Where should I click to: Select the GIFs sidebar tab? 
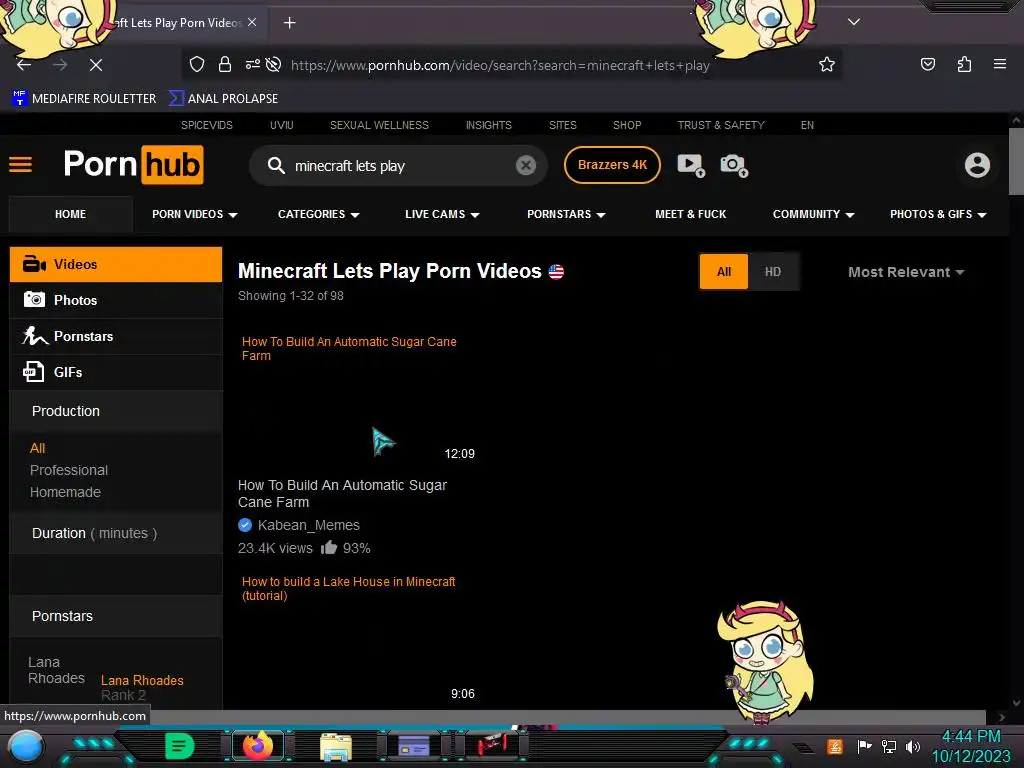pyautogui.click(x=116, y=372)
